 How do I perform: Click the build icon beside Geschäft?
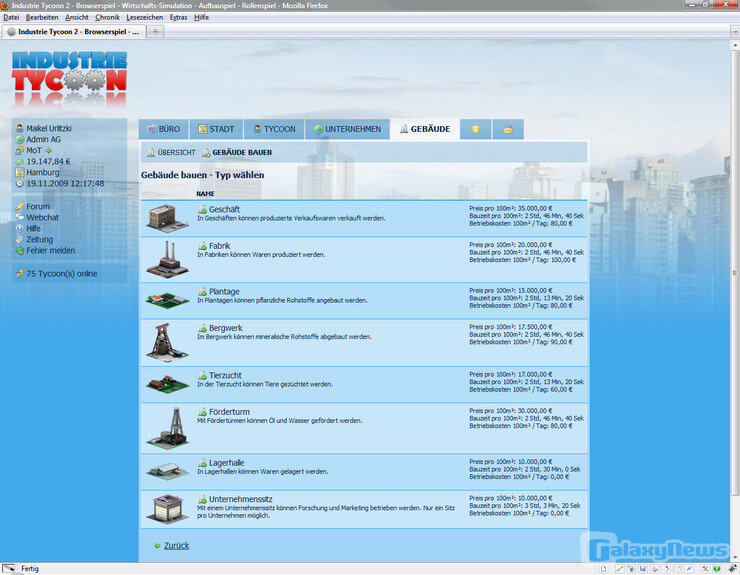click(x=202, y=209)
